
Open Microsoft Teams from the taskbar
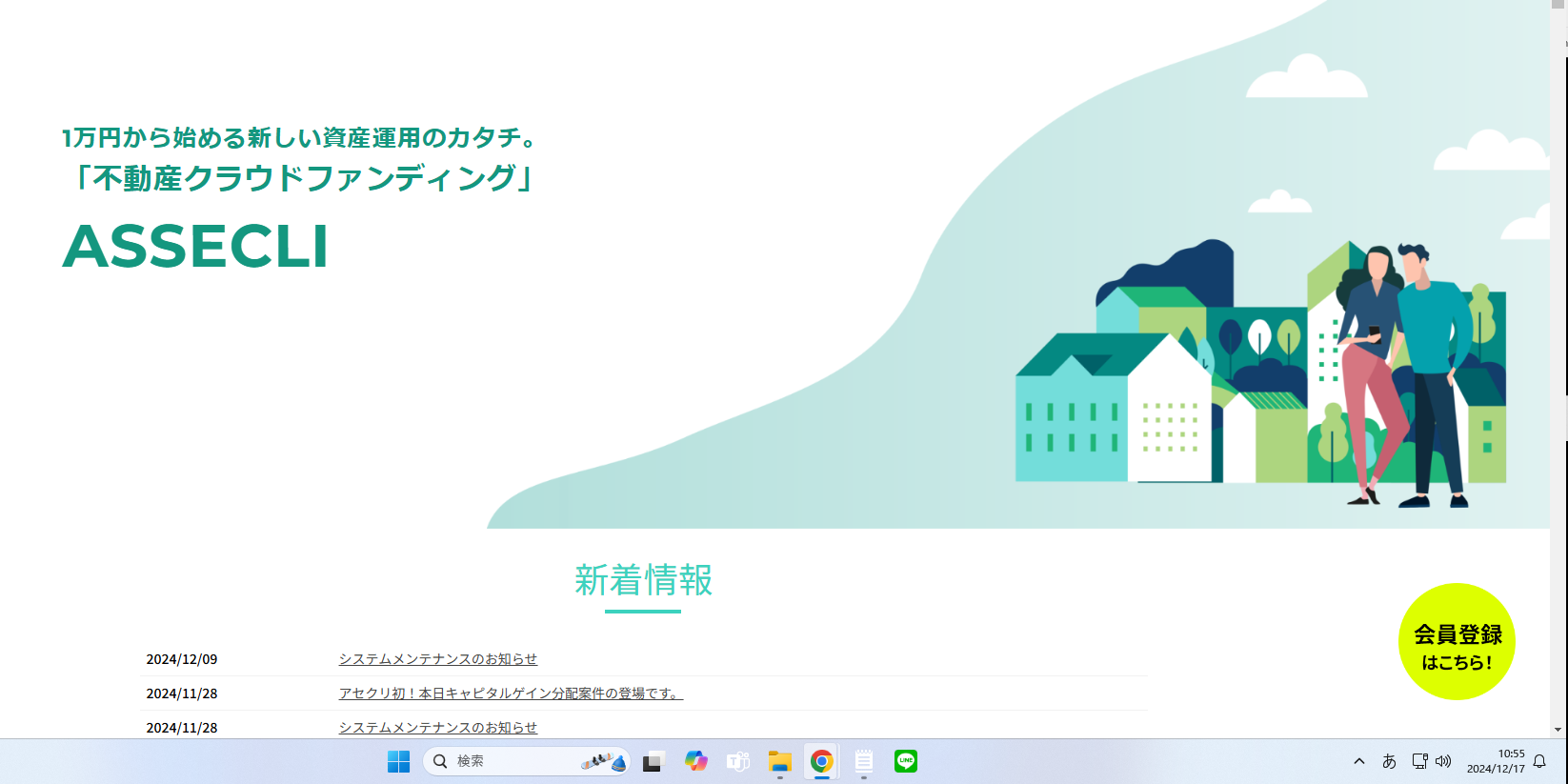point(738,761)
